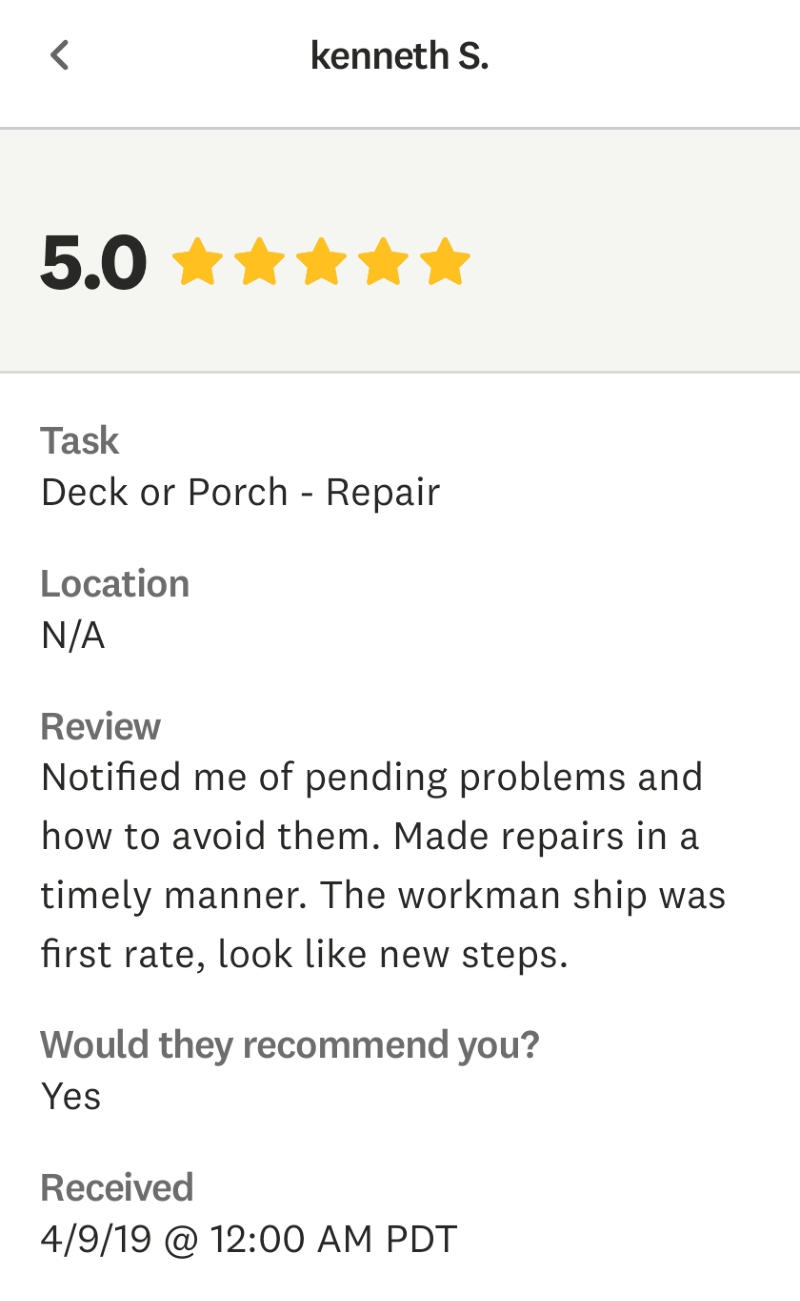Viewport: 800px width, 1301px height.
Task: Click the first rating star
Action: [197, 262]
